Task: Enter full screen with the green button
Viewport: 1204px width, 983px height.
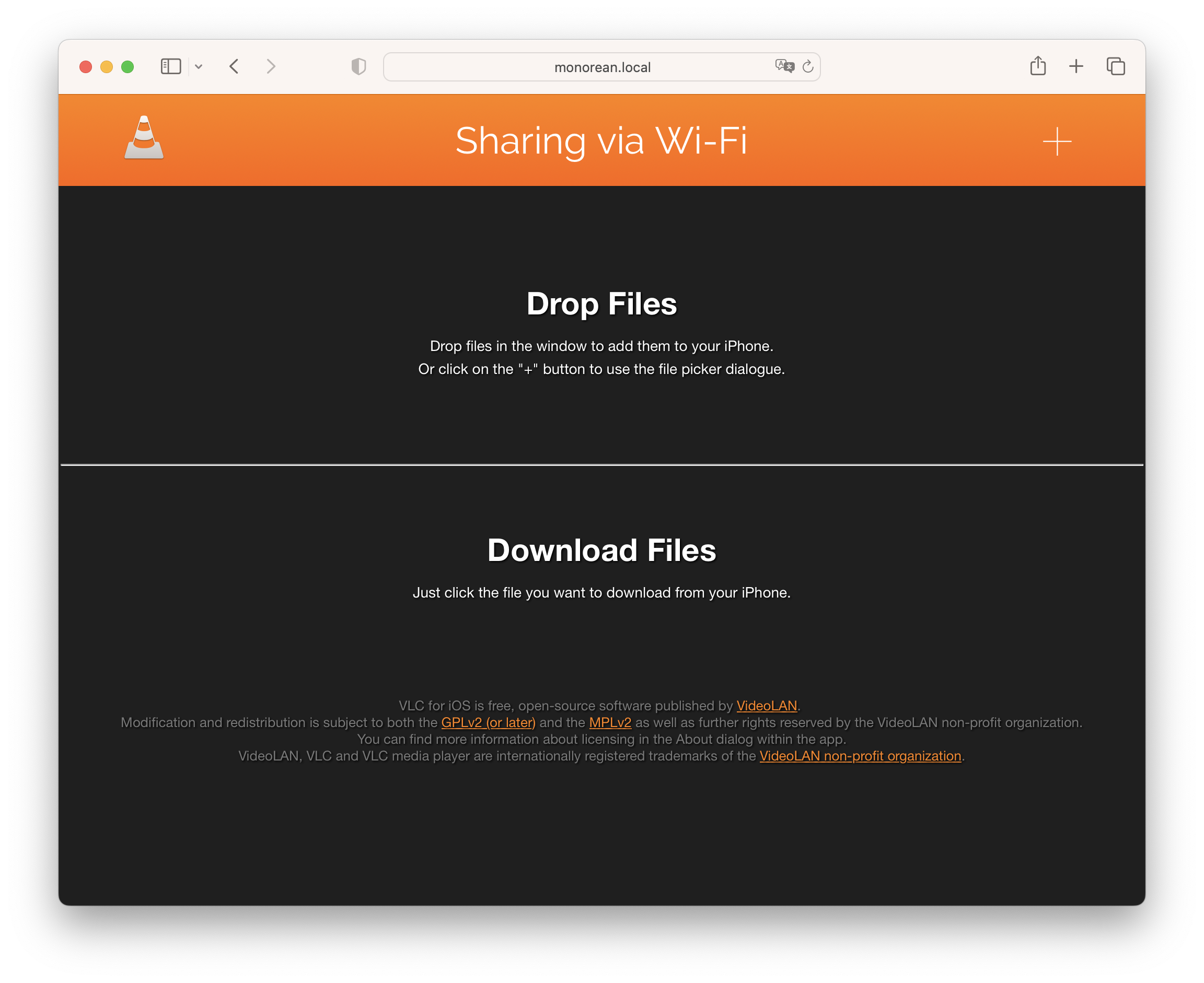Action: 128,67
